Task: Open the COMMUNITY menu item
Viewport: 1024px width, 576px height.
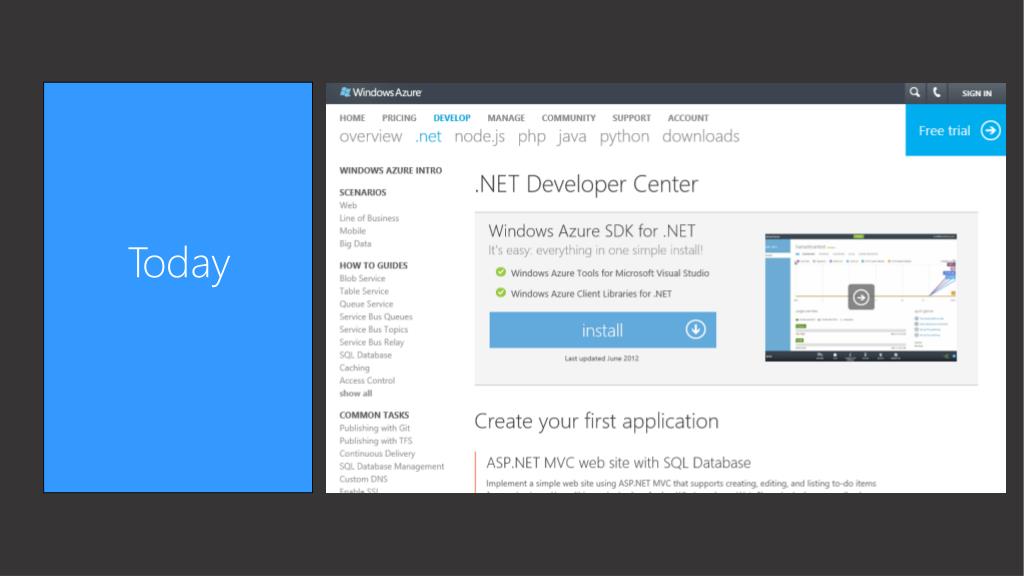Action: click(x=568, y=118)
